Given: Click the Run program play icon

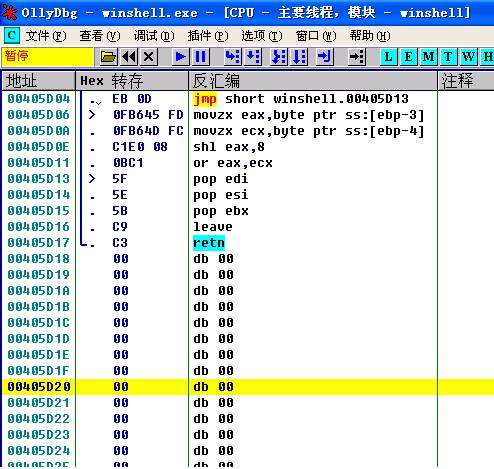Looking at the screenshot, I should point(181,57).
